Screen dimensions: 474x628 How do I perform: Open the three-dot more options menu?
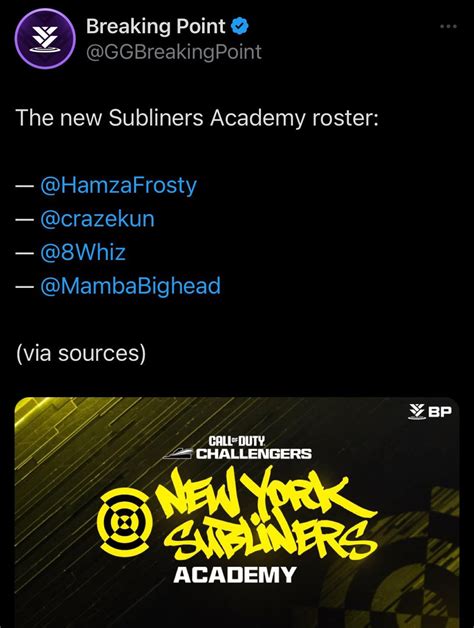448,27
